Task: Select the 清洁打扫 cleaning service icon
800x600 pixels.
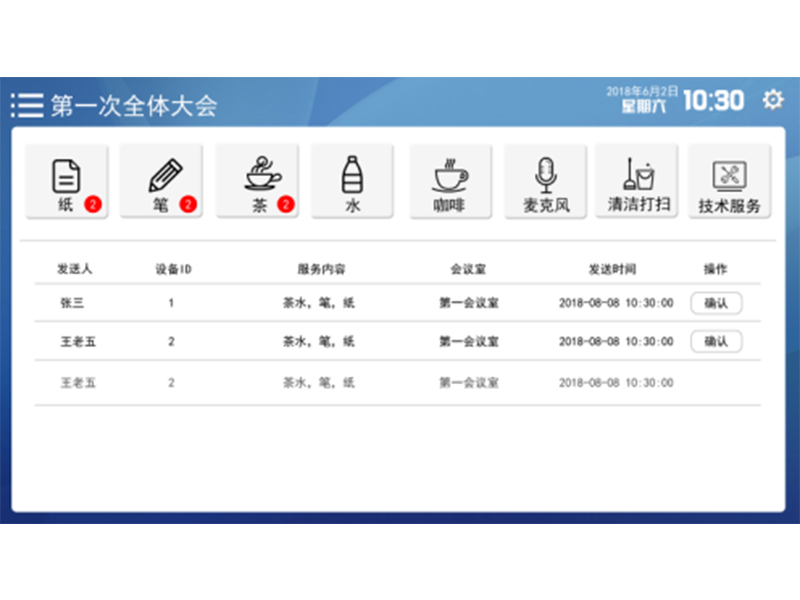Action: (x=638, y=181)
